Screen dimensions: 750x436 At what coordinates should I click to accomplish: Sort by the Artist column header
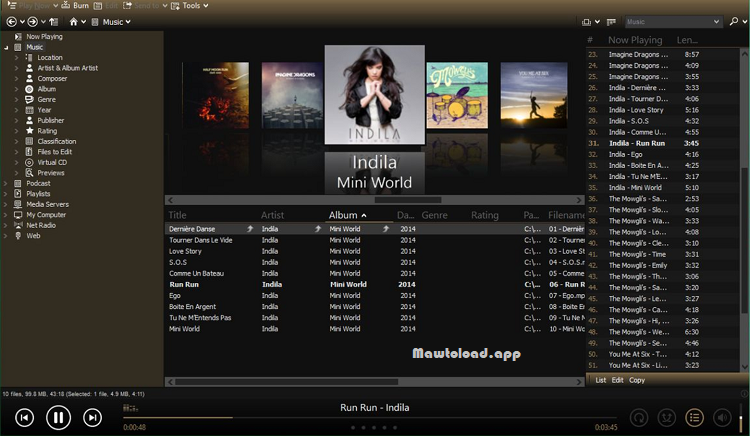pyautogui.click(x=272, y=215)
